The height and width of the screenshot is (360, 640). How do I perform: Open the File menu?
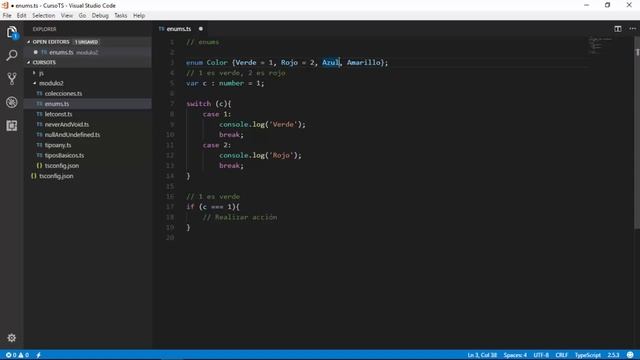[x=7, y=16]
